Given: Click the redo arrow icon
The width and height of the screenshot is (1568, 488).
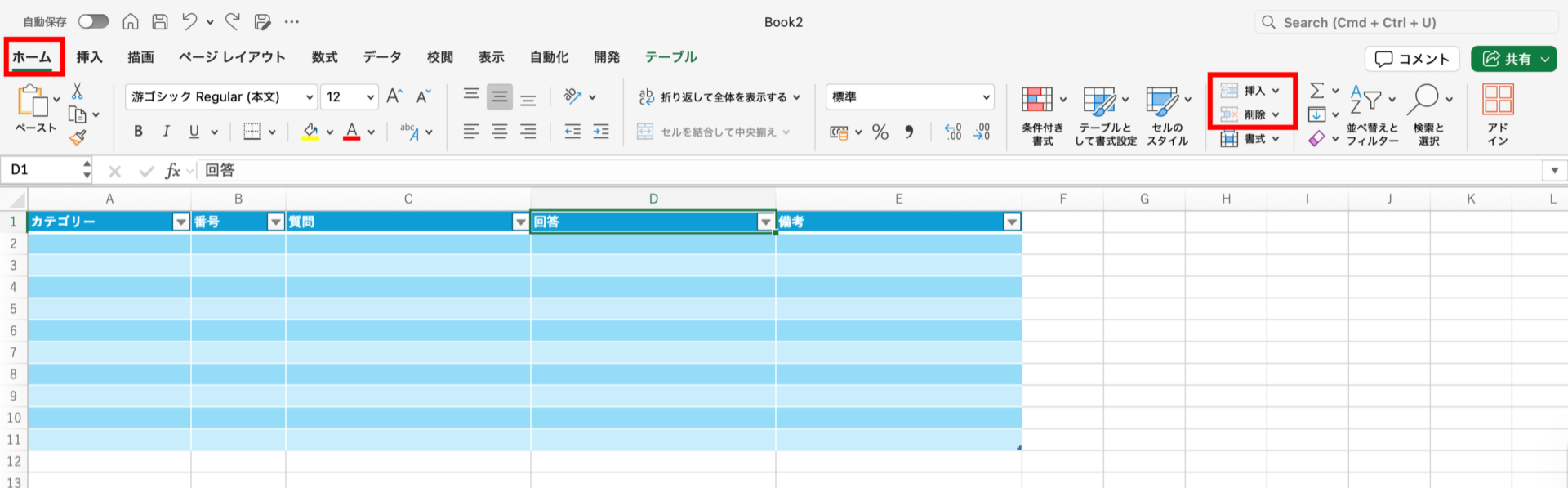Looking at the screenshot, I should [233, 21].
